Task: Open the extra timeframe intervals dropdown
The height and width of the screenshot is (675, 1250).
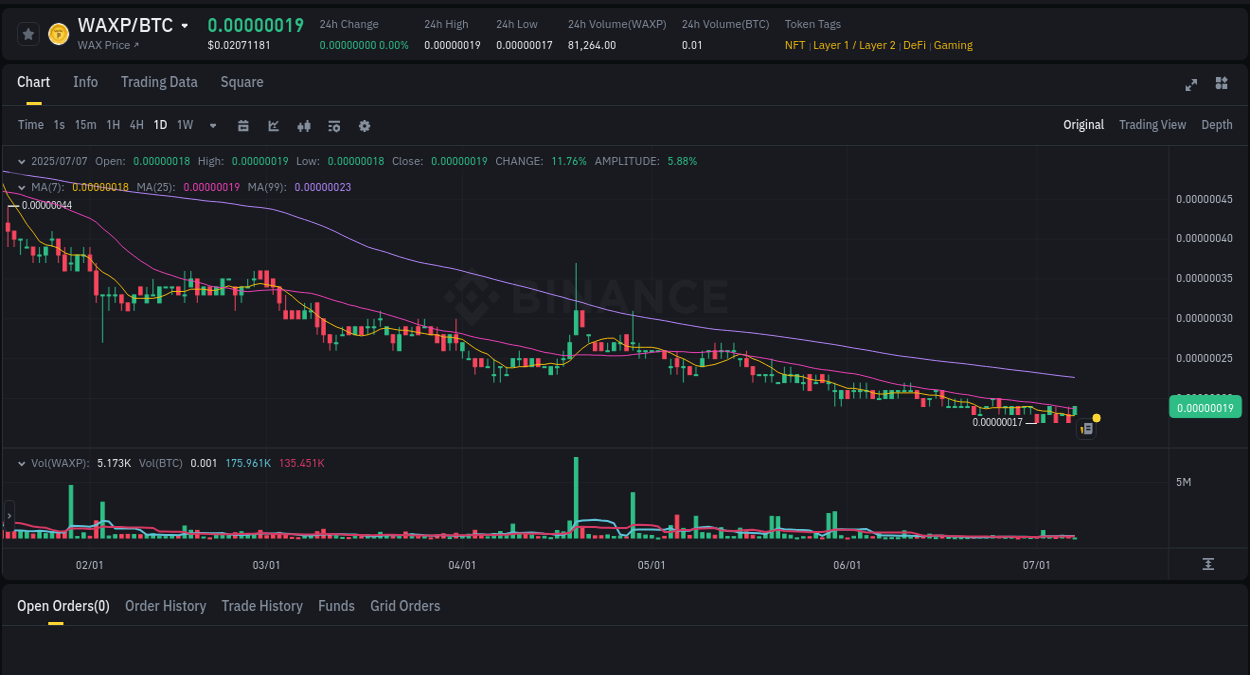Action: click(211, 125)
